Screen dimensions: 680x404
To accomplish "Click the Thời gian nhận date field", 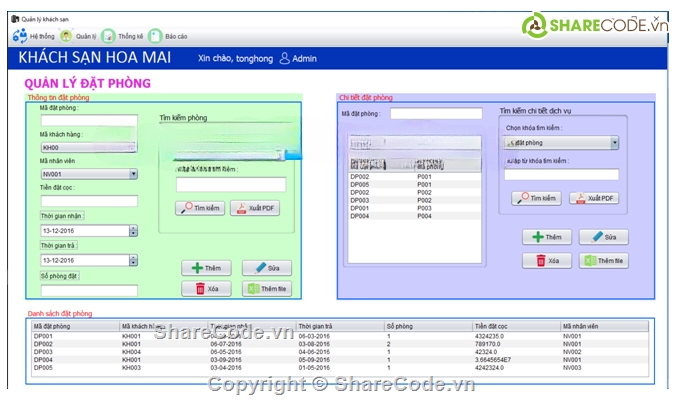I will pos(85,231).
